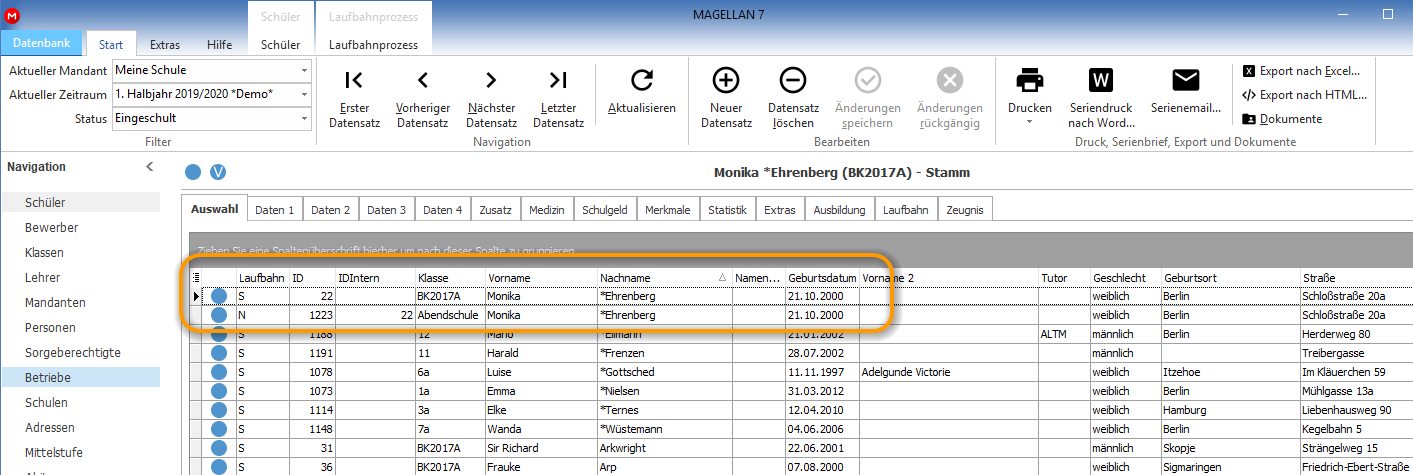This screenshot has width=1413, height=475.
Task: Select row of Luise *Gottsched
Action: point(800,372)
